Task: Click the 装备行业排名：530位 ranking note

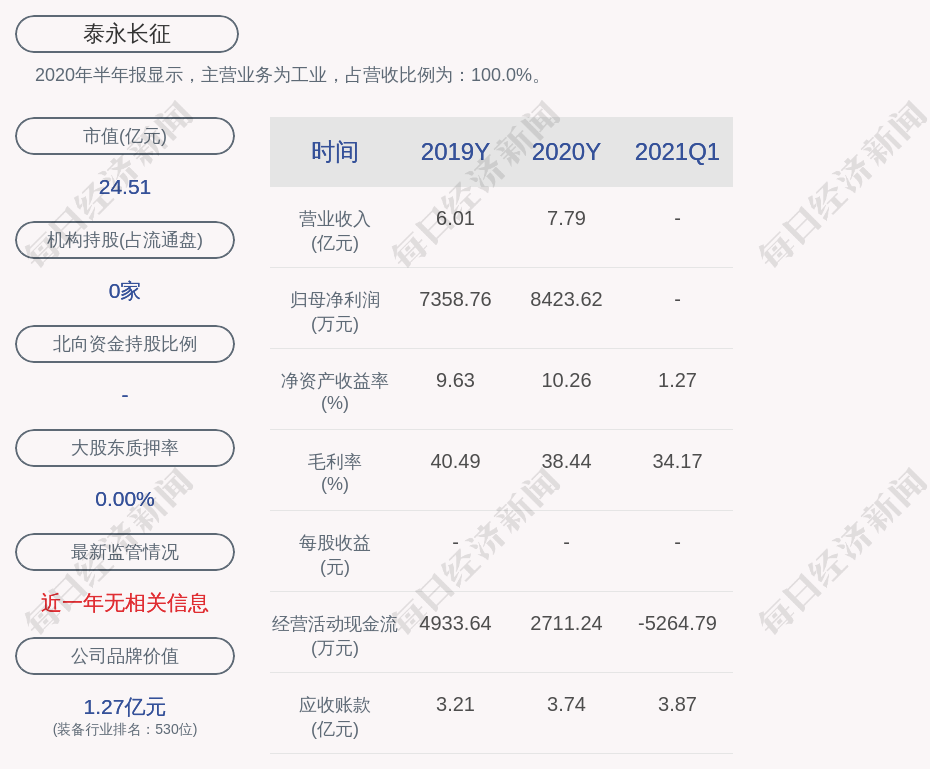Action: [125, 729]
